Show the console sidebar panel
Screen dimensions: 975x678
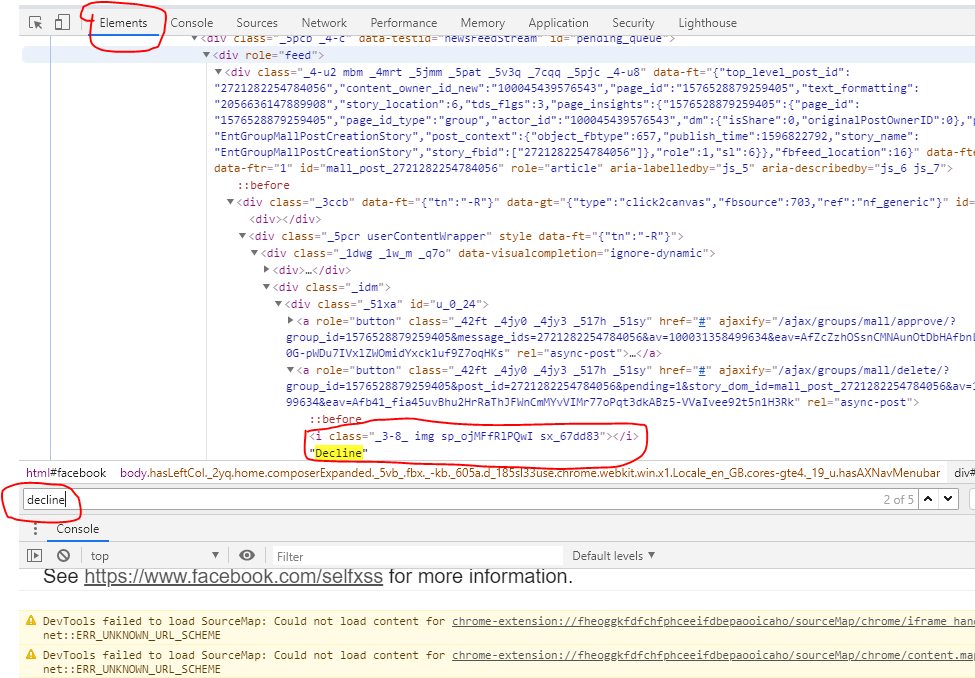(x=35, y=556)
